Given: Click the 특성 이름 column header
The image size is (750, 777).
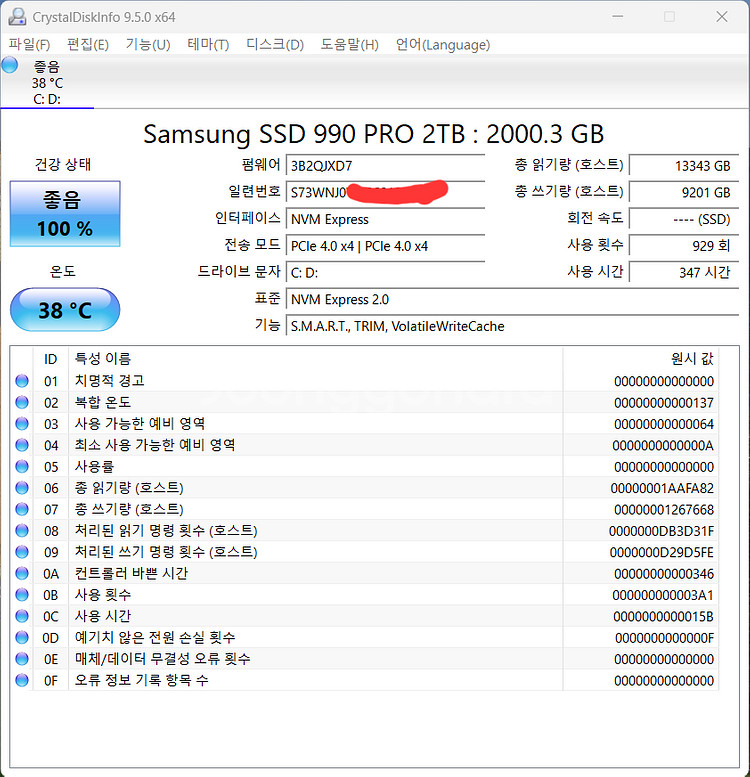Looking at the screenshot, I should pos(316,358).
